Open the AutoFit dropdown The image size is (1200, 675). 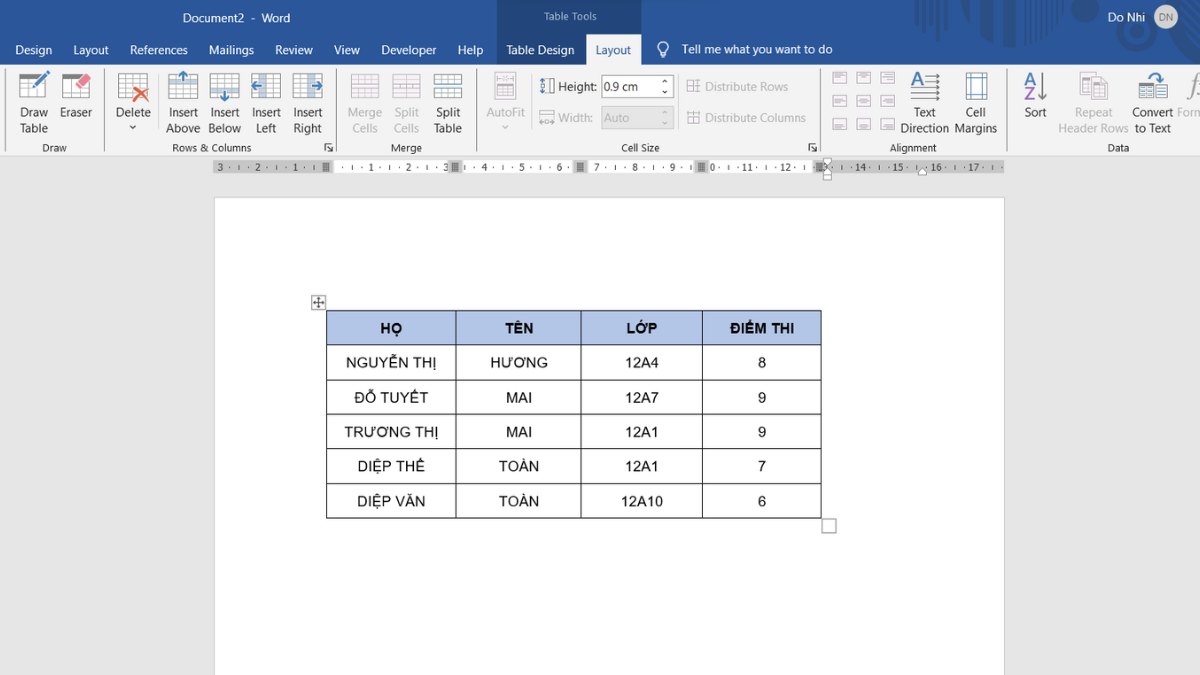point(505,103)
